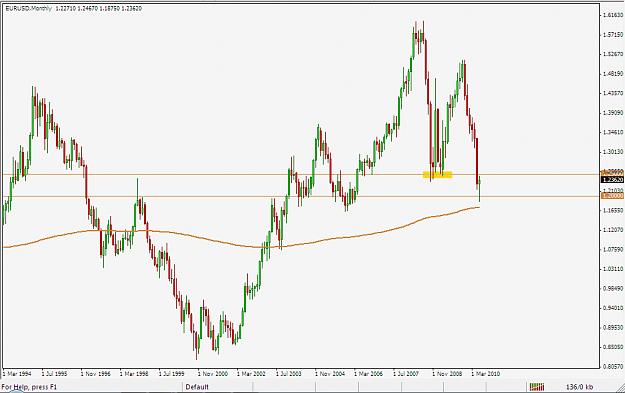The image size is (625, 393).
Task: Click the 1 Mar 2010 date label
Action: point(485,374)
